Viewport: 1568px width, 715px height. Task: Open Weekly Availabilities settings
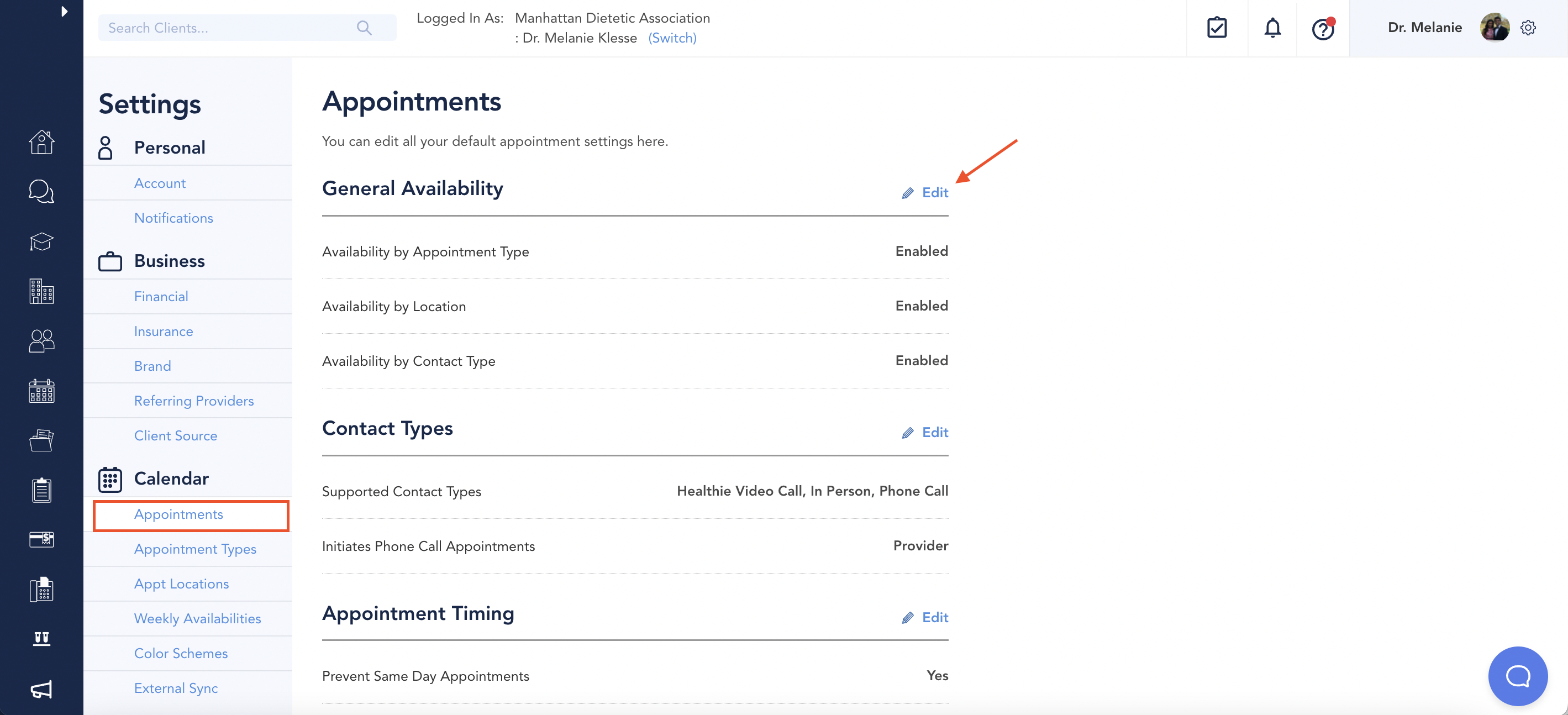click(x=197, y=618)
